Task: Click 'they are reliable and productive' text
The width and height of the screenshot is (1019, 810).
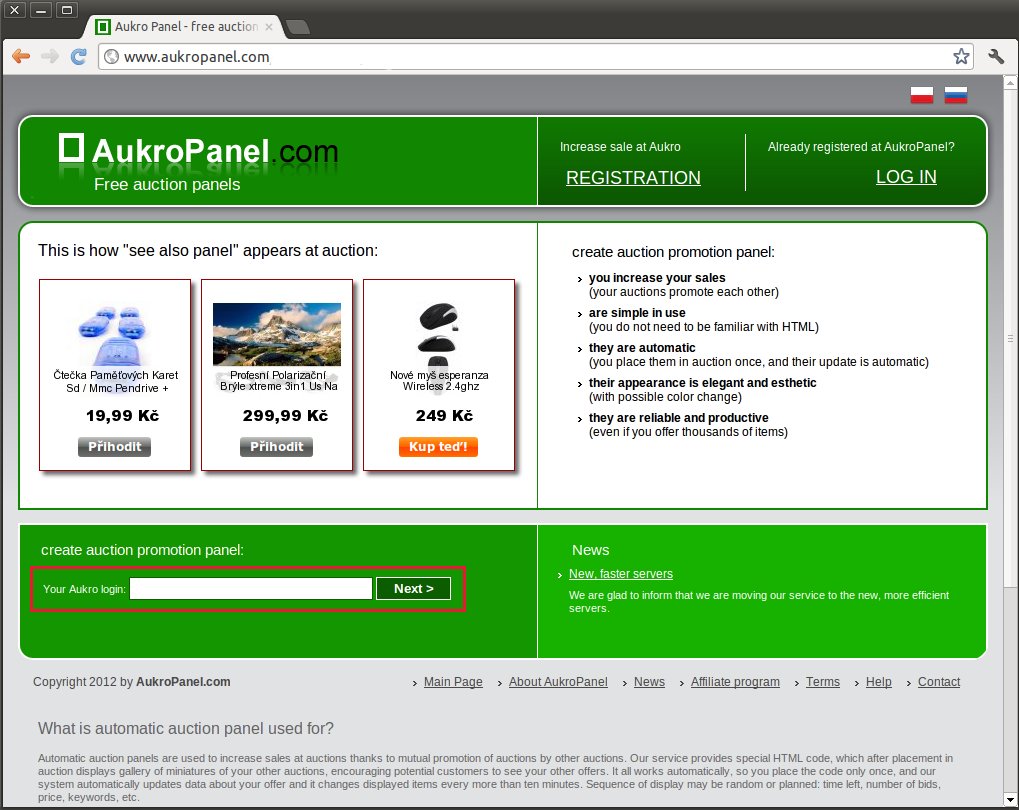Action: point(678,418)
